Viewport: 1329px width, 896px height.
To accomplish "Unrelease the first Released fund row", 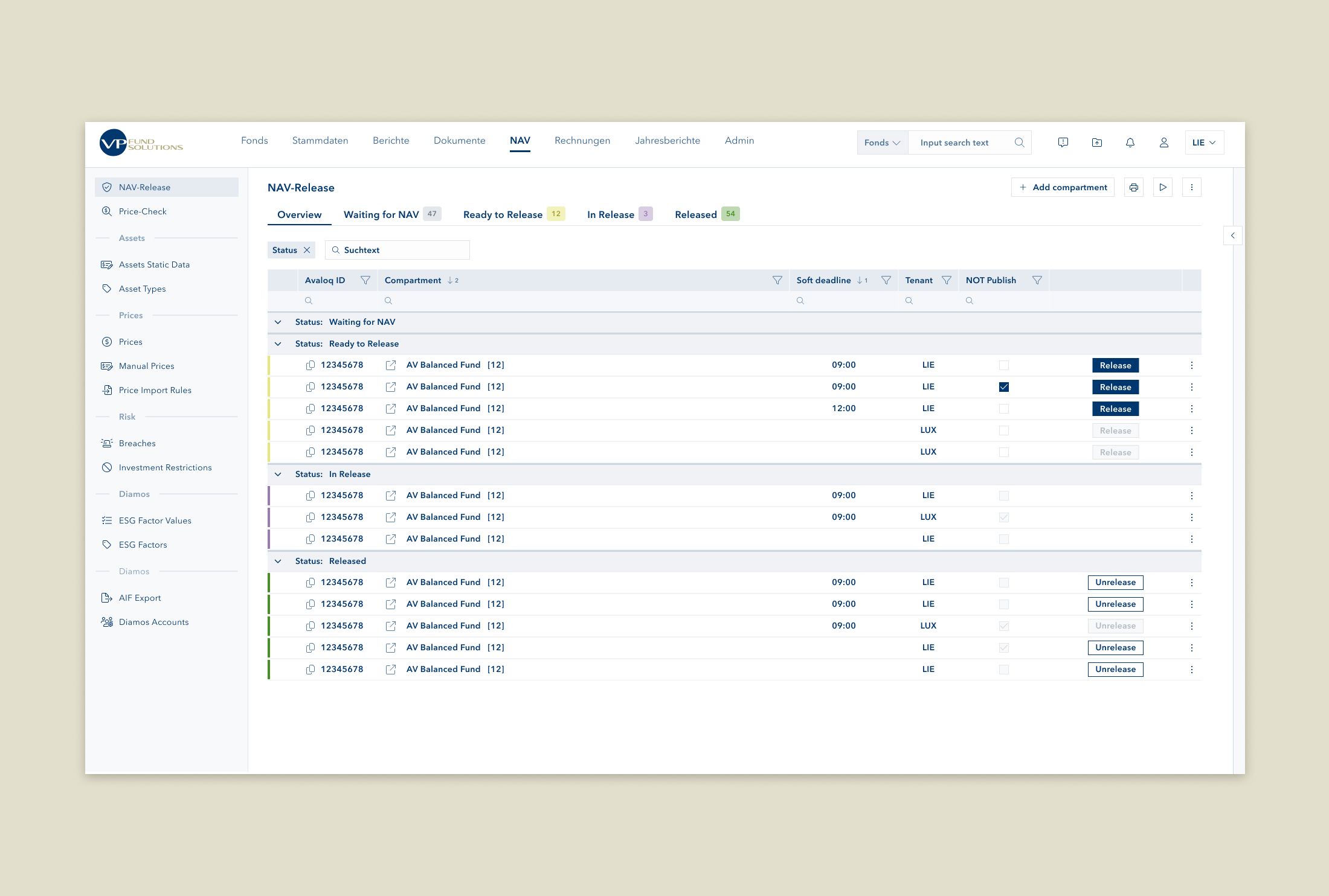I will coord(1115,583).
